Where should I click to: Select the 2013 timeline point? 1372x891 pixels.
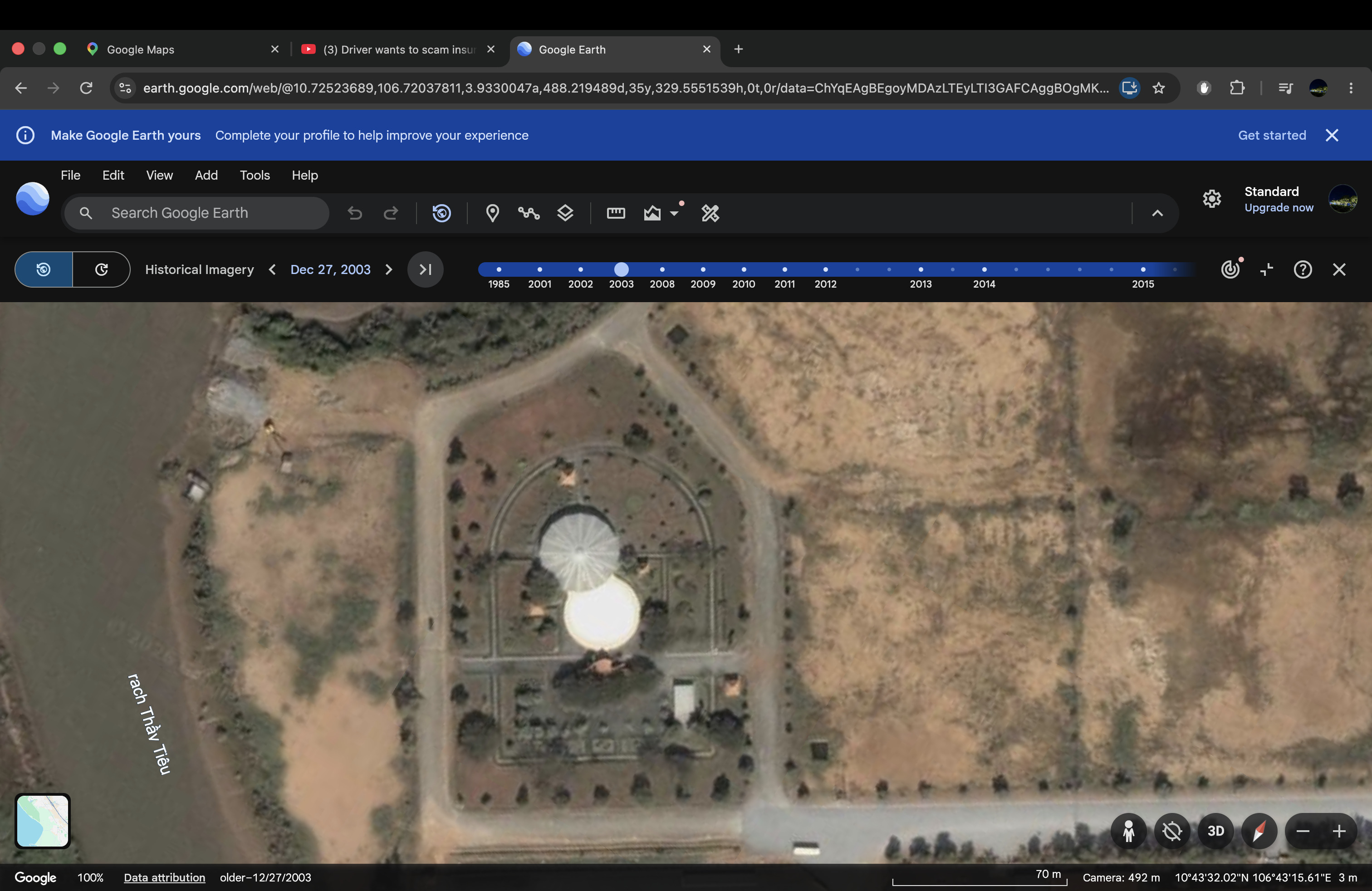(x=921, y=269)
